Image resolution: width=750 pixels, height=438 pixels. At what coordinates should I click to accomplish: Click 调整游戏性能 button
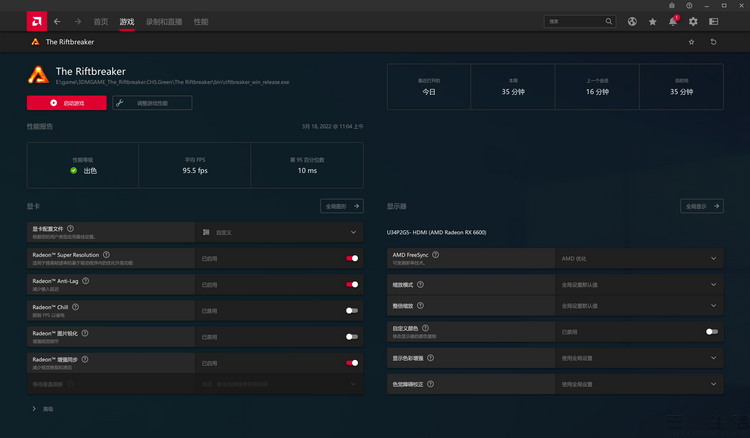152,103
